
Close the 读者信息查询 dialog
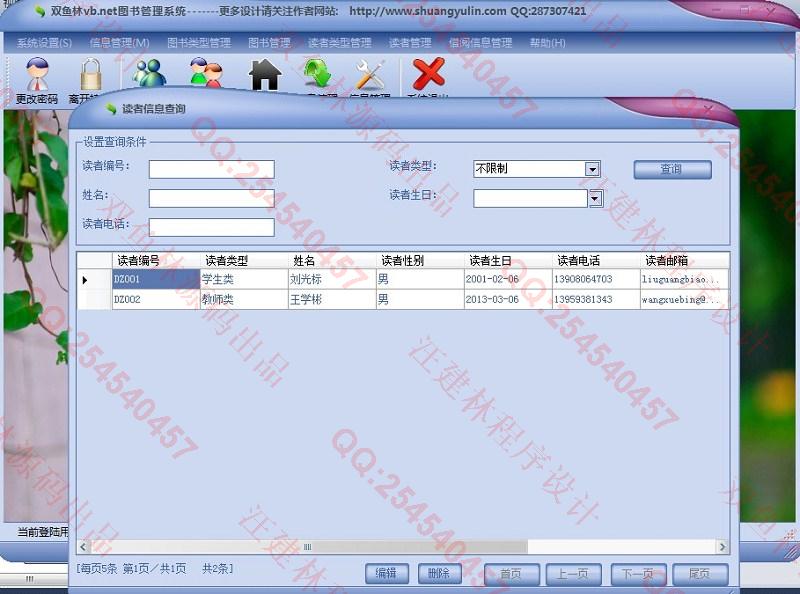708,109
